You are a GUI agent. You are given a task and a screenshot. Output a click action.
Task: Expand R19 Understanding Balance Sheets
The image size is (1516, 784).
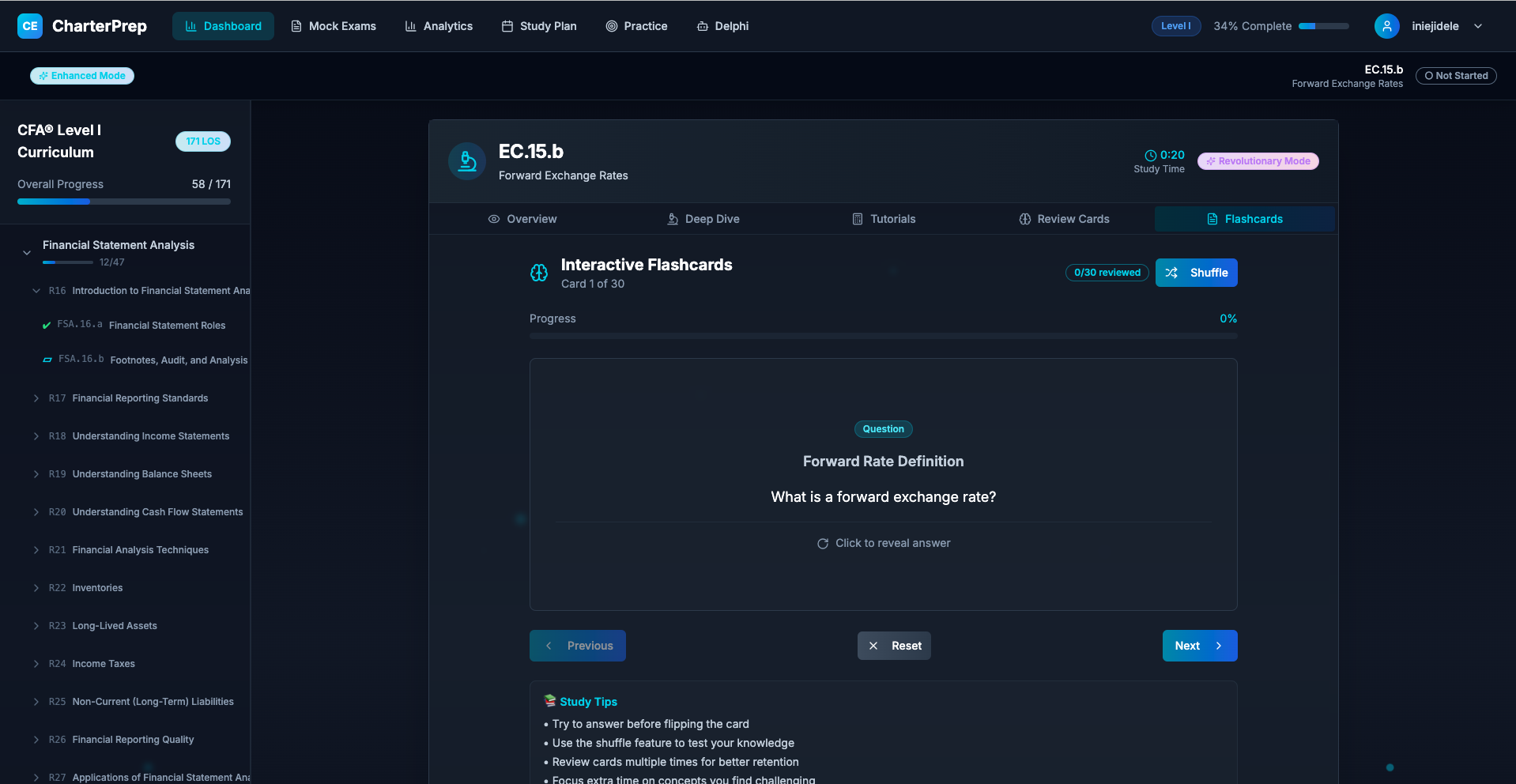(x=36, y=474)
